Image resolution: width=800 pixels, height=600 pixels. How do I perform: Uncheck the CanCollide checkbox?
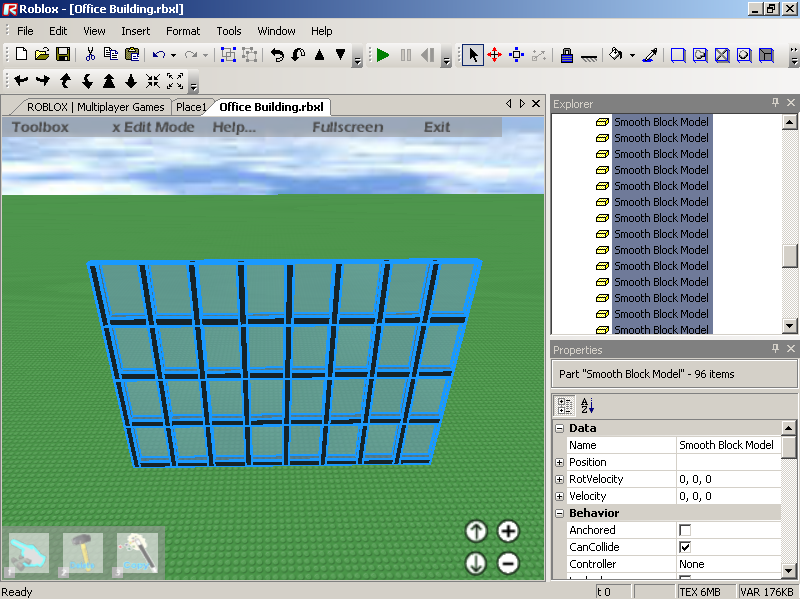685,547
